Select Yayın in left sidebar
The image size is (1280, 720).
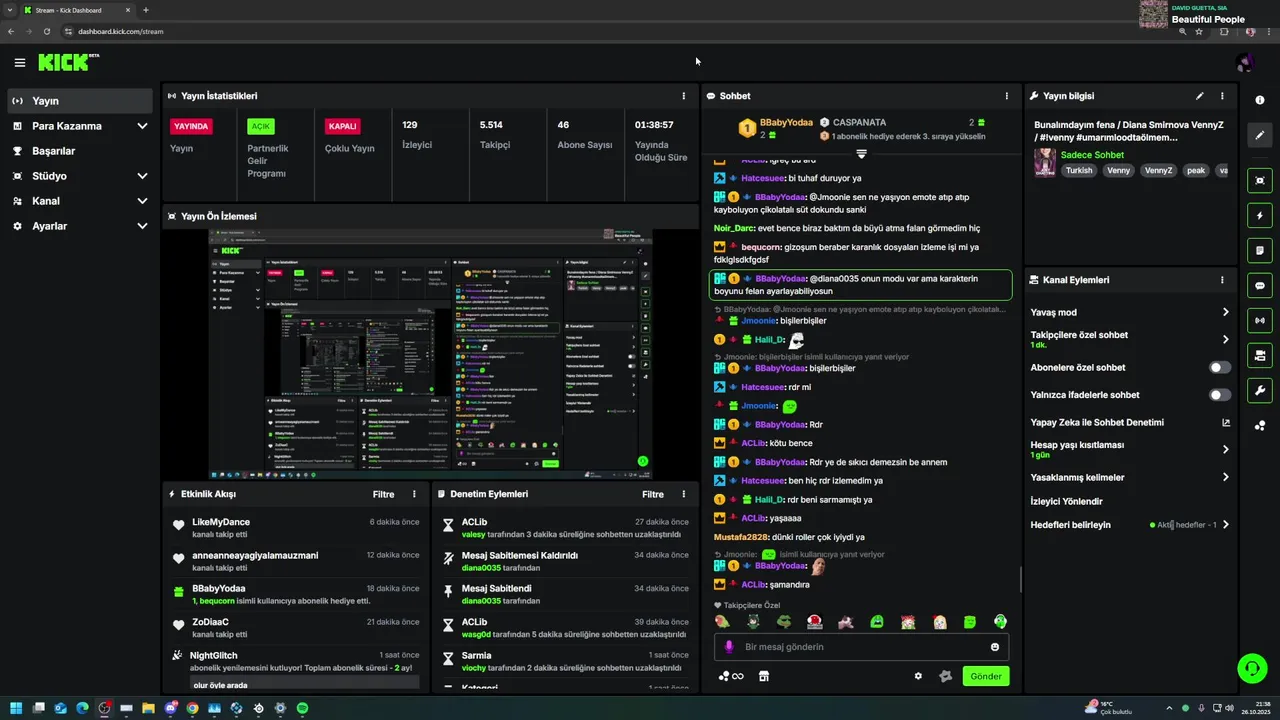coord(80,101)
